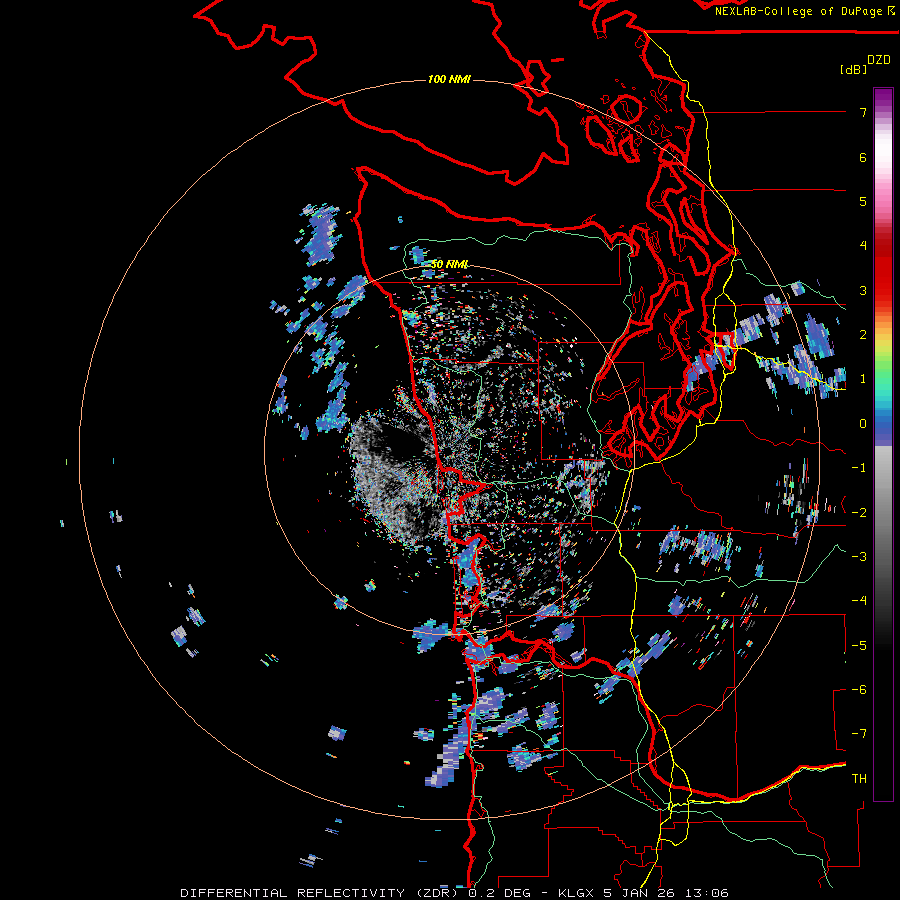Click the [dB] unit label

853,69
